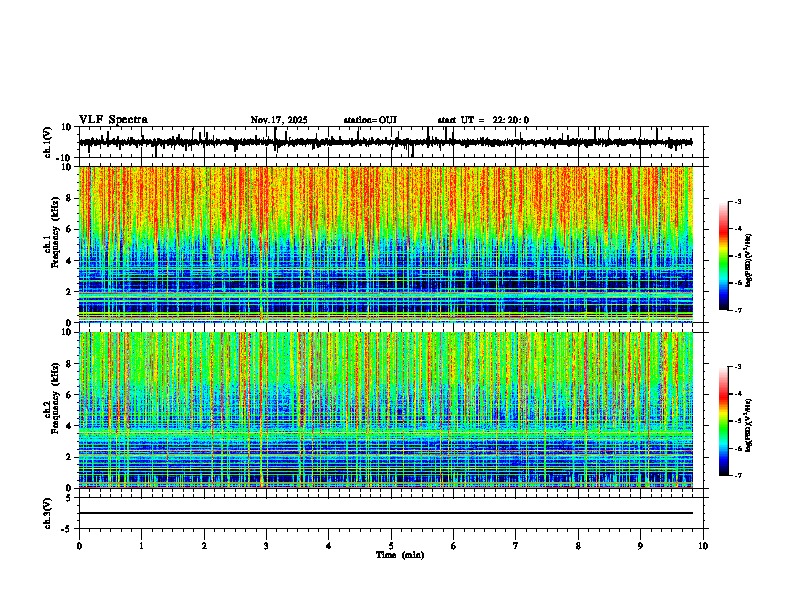Click the "VLF Spectra" plot title
The height and width of the screenshot is (612, 792).
click(113, 120)
